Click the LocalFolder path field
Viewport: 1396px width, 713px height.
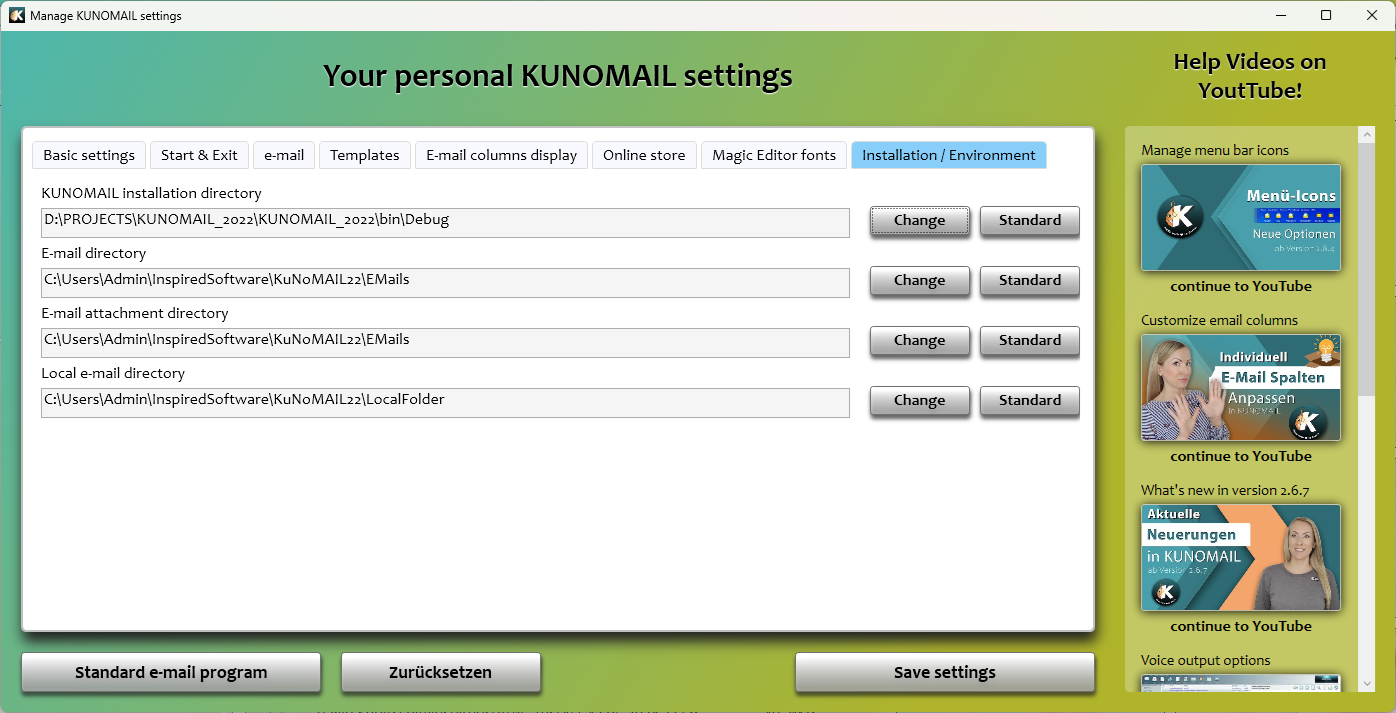[x=445, y=403]
